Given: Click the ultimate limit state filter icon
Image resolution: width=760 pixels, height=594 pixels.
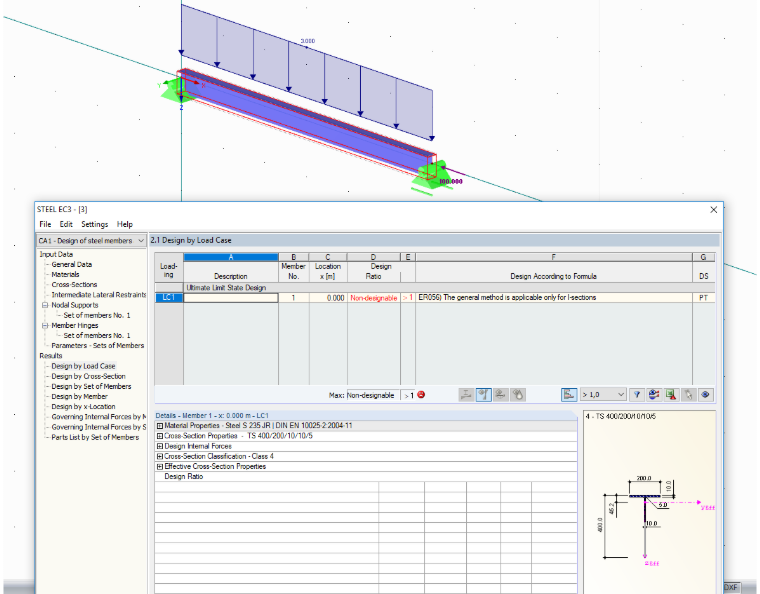Looking at the screenshot, I should 466,395.
